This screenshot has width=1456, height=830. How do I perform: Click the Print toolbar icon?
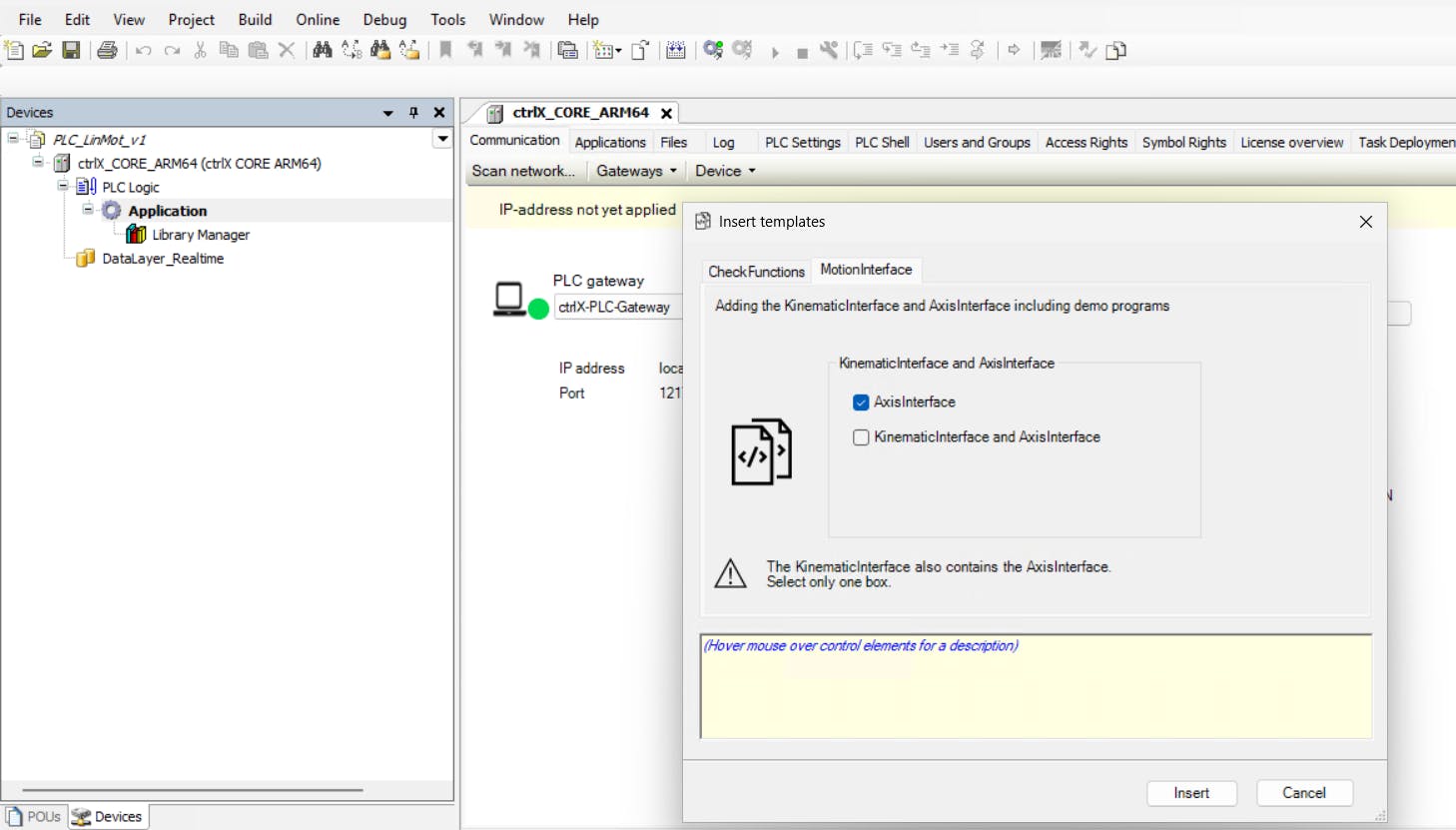tap(108, 50)
